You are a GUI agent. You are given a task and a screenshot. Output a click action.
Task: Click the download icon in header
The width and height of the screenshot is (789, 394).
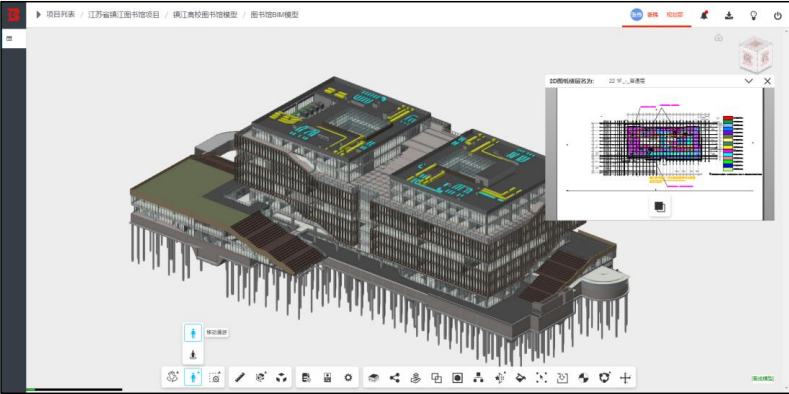point(729,15)
